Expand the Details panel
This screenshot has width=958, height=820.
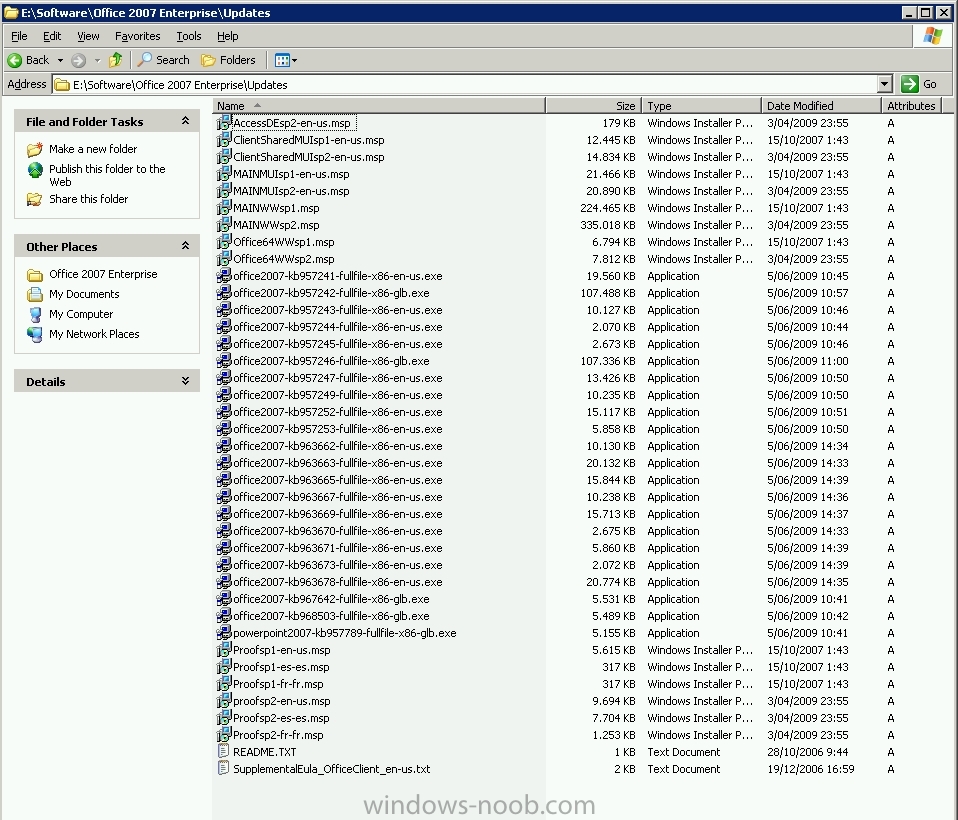[185, 381]
